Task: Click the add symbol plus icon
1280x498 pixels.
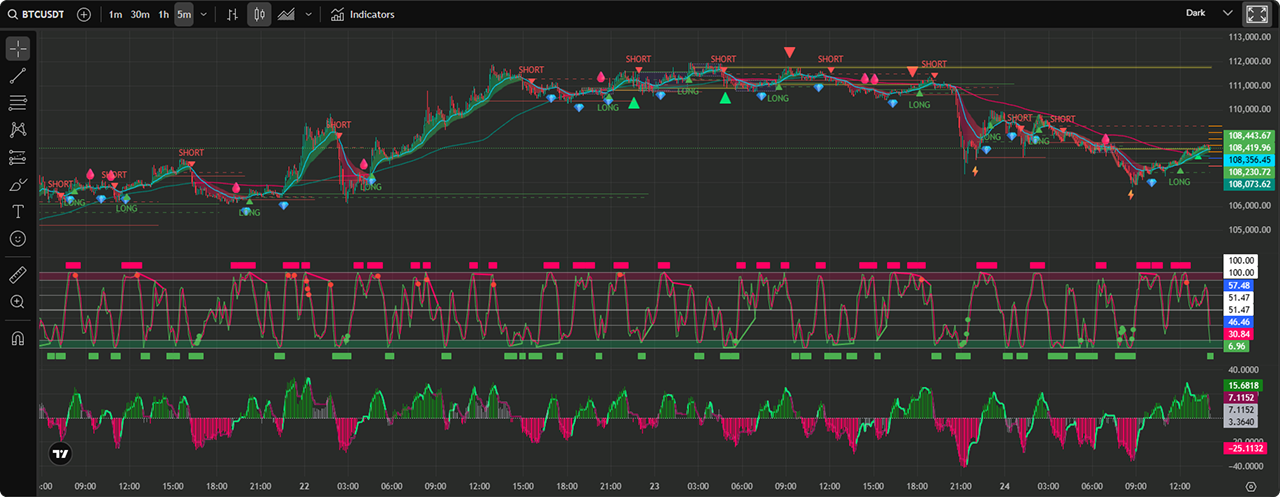Action: point(83,14)
